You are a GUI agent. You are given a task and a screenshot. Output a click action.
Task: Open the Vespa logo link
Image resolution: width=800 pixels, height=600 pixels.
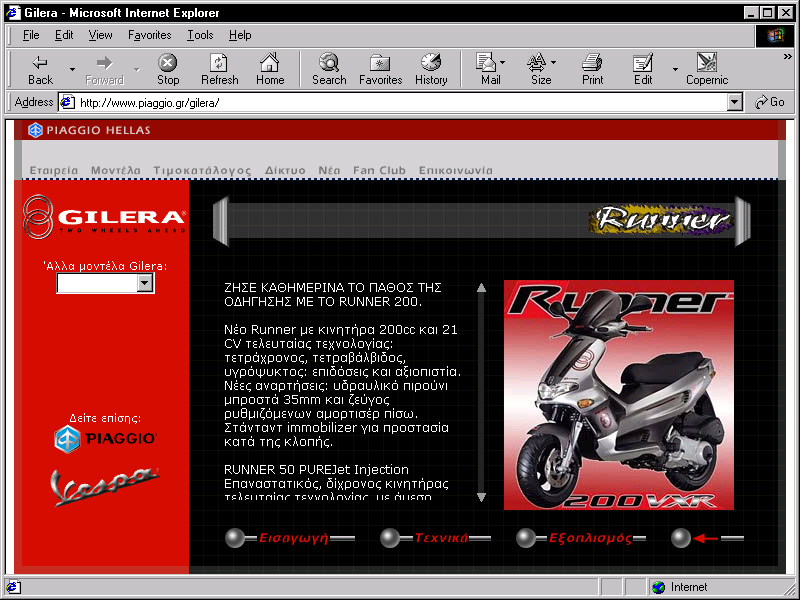105,486
